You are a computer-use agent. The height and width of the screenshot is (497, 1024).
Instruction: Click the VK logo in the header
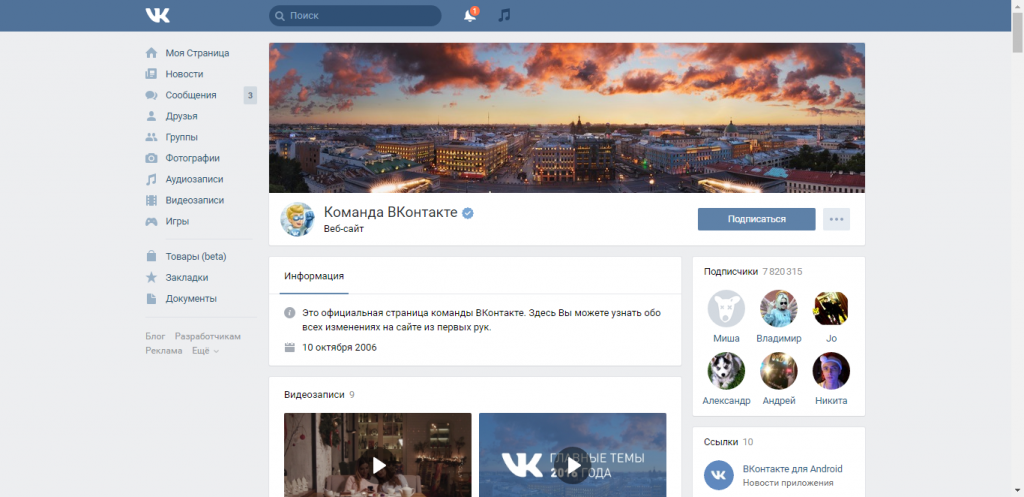(x=157, y=15)
